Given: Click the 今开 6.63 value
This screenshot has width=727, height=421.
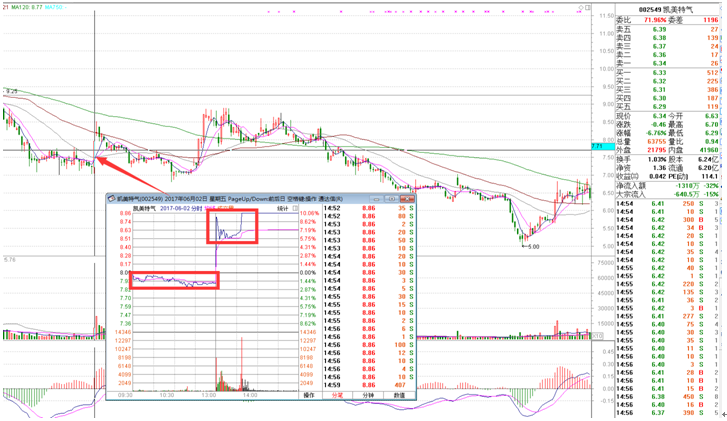Looking at the screenshot, I should [x=712, y=116].
